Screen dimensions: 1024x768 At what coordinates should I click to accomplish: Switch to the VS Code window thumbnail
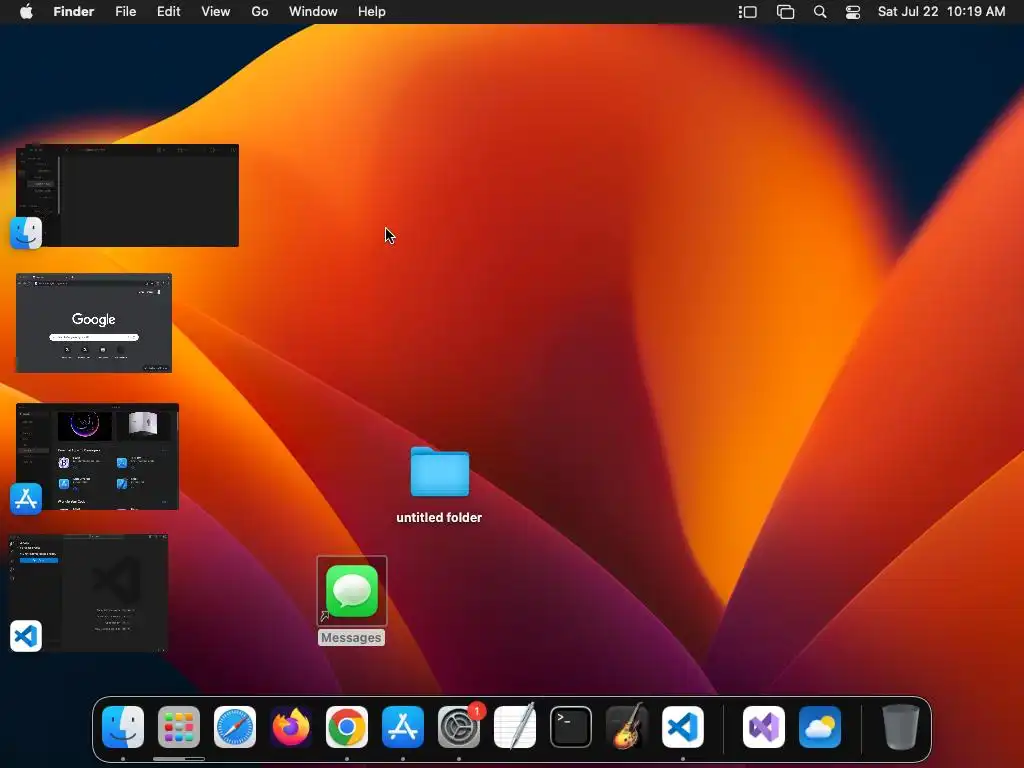88,592
